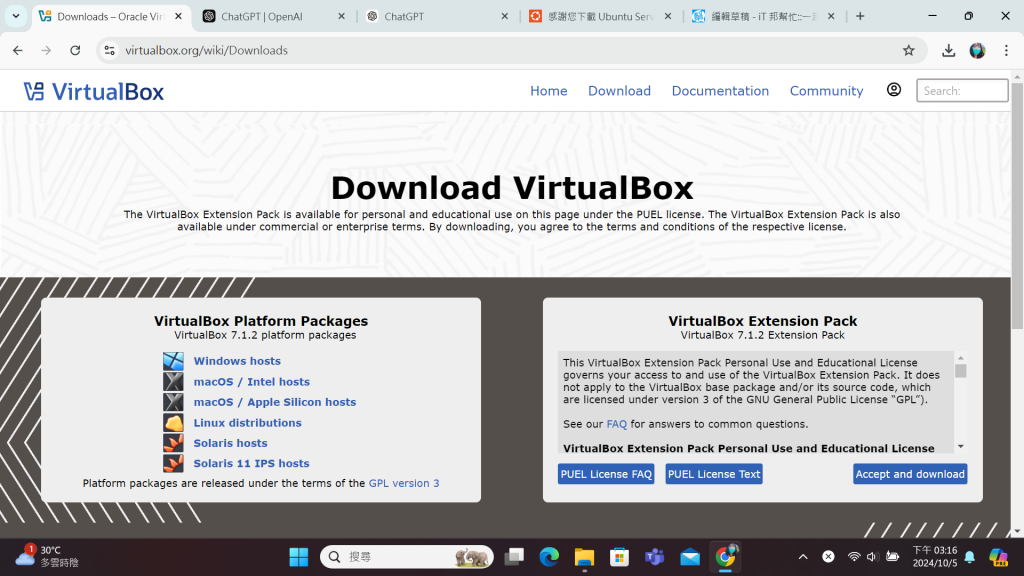Click the Solaris hosts icon
Viewport: 1024px width, 576px height.
tap(173, 443)
